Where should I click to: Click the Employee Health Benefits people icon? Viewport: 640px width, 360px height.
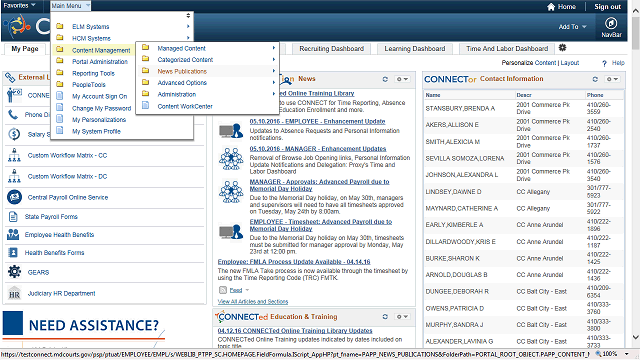(x=13, y=234)
